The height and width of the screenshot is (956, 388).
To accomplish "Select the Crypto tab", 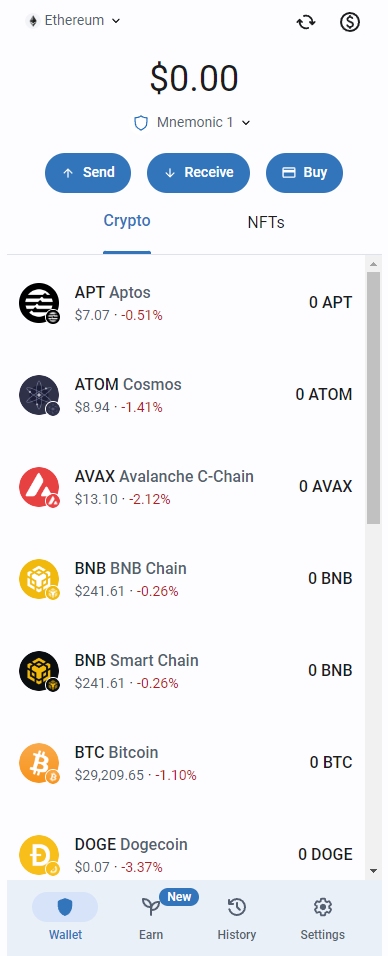I will [127, 222].
